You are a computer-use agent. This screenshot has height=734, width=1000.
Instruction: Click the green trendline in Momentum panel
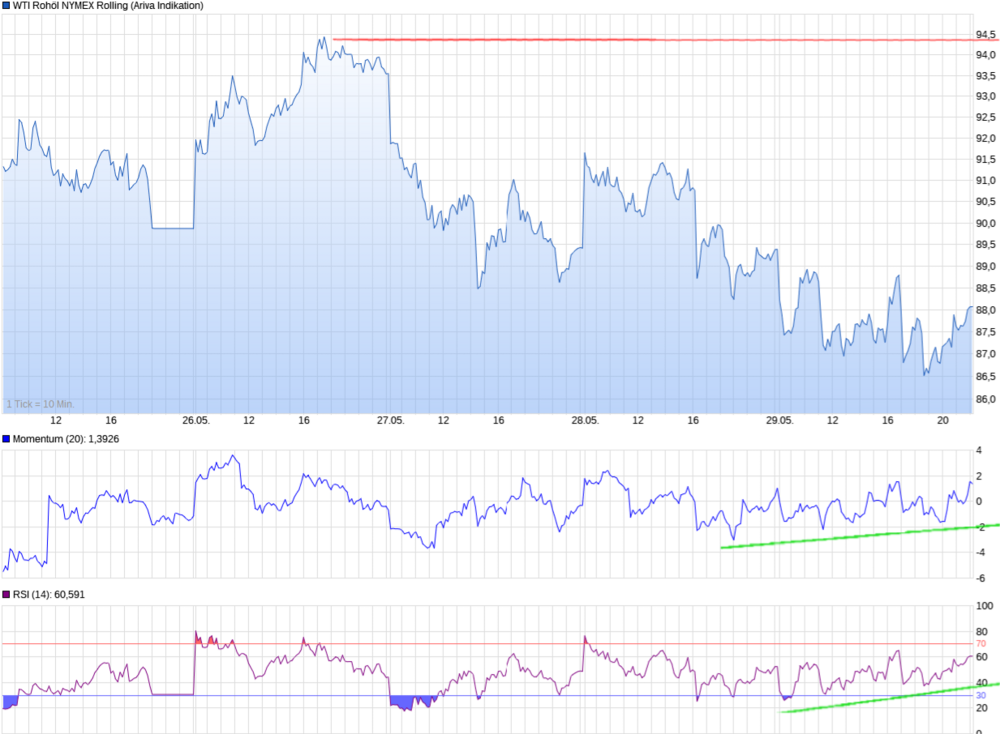tap(860, 536)
